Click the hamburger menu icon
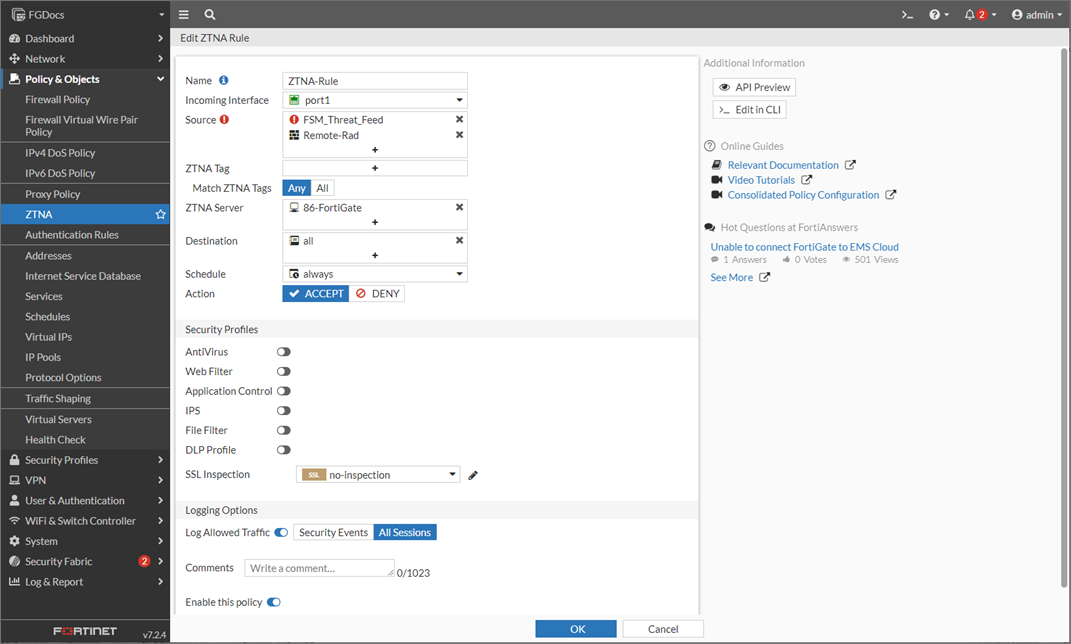Image resolution: width=1071 pixels, height=644 pixels. (x=183, y=14)
